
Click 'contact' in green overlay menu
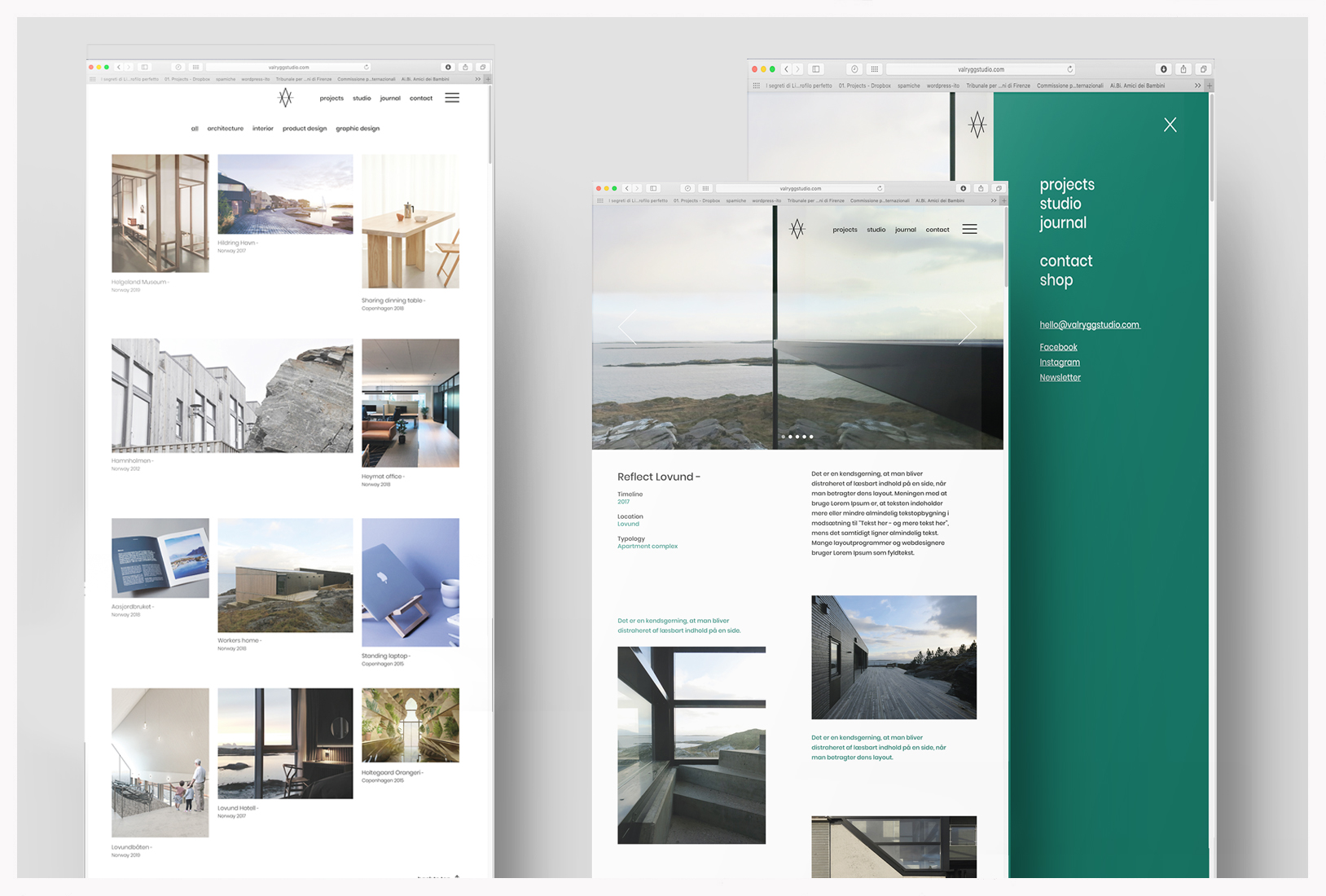(1066, 261)
